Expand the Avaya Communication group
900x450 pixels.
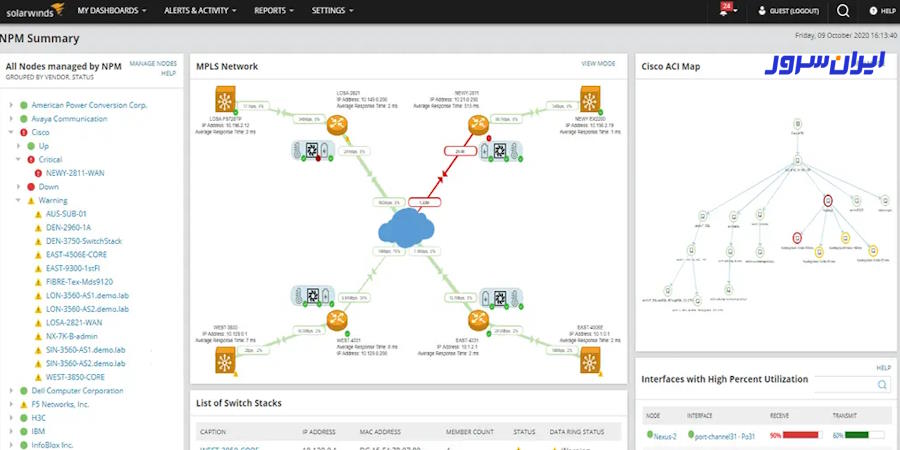click(10, 119)
